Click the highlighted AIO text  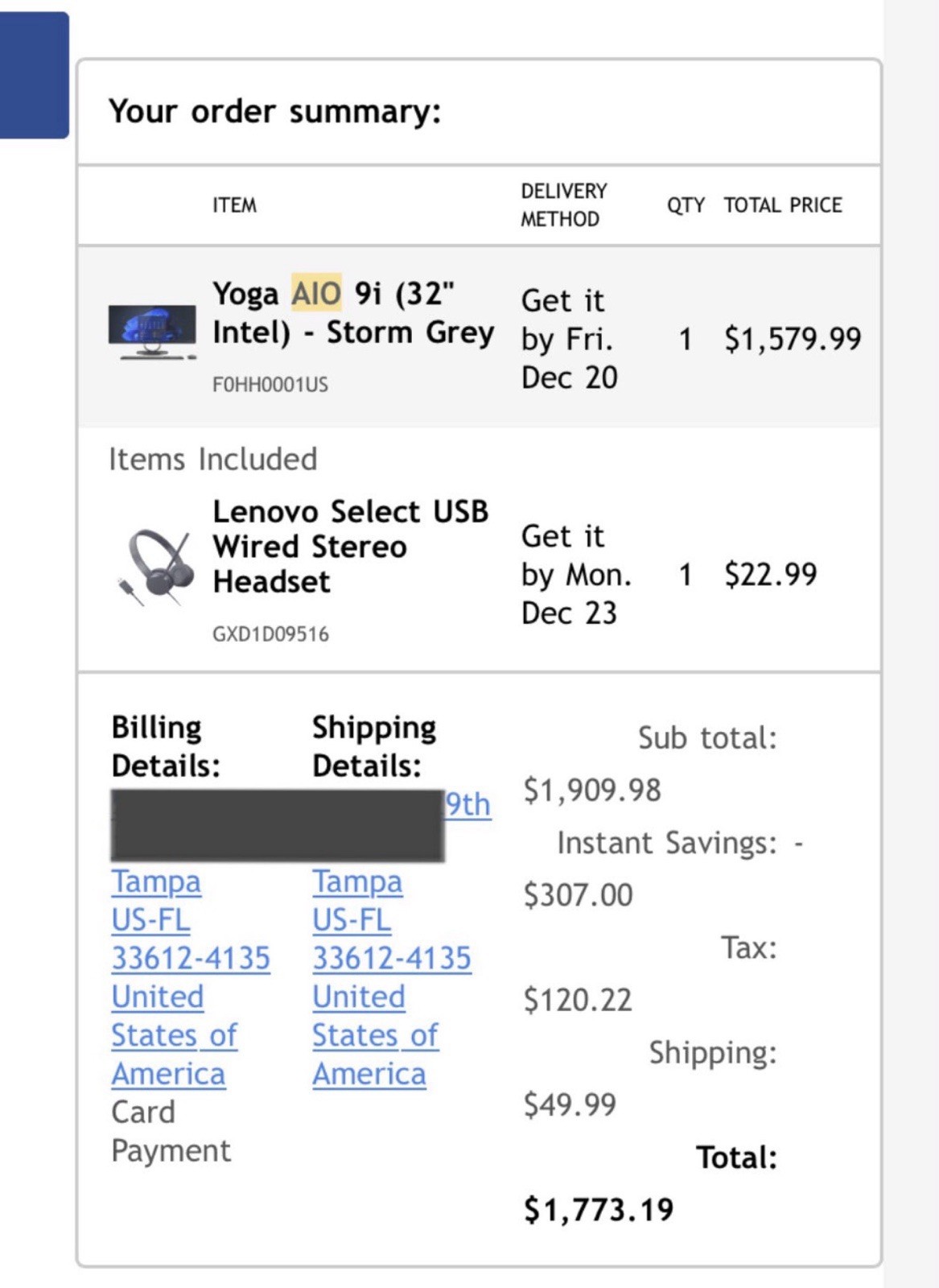click(316, 293)
